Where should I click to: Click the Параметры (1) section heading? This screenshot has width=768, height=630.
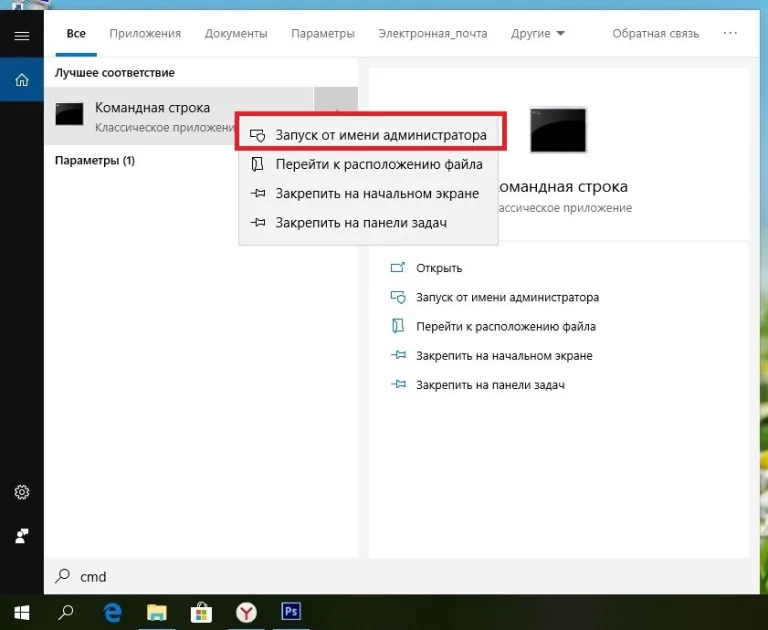pyautogui.click(x=95, y=161)
